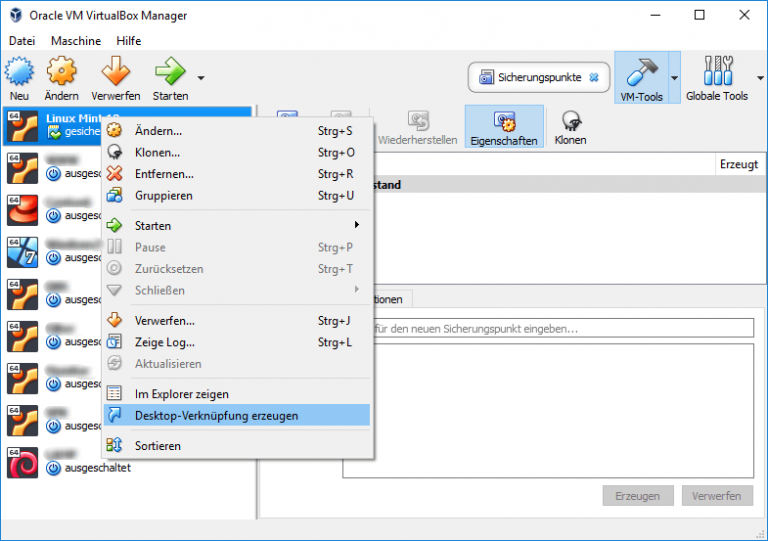This screenshot has width=768, height=541.
Task: Click the VM-Tools hammer icon
Action: (x=641, y=72)
